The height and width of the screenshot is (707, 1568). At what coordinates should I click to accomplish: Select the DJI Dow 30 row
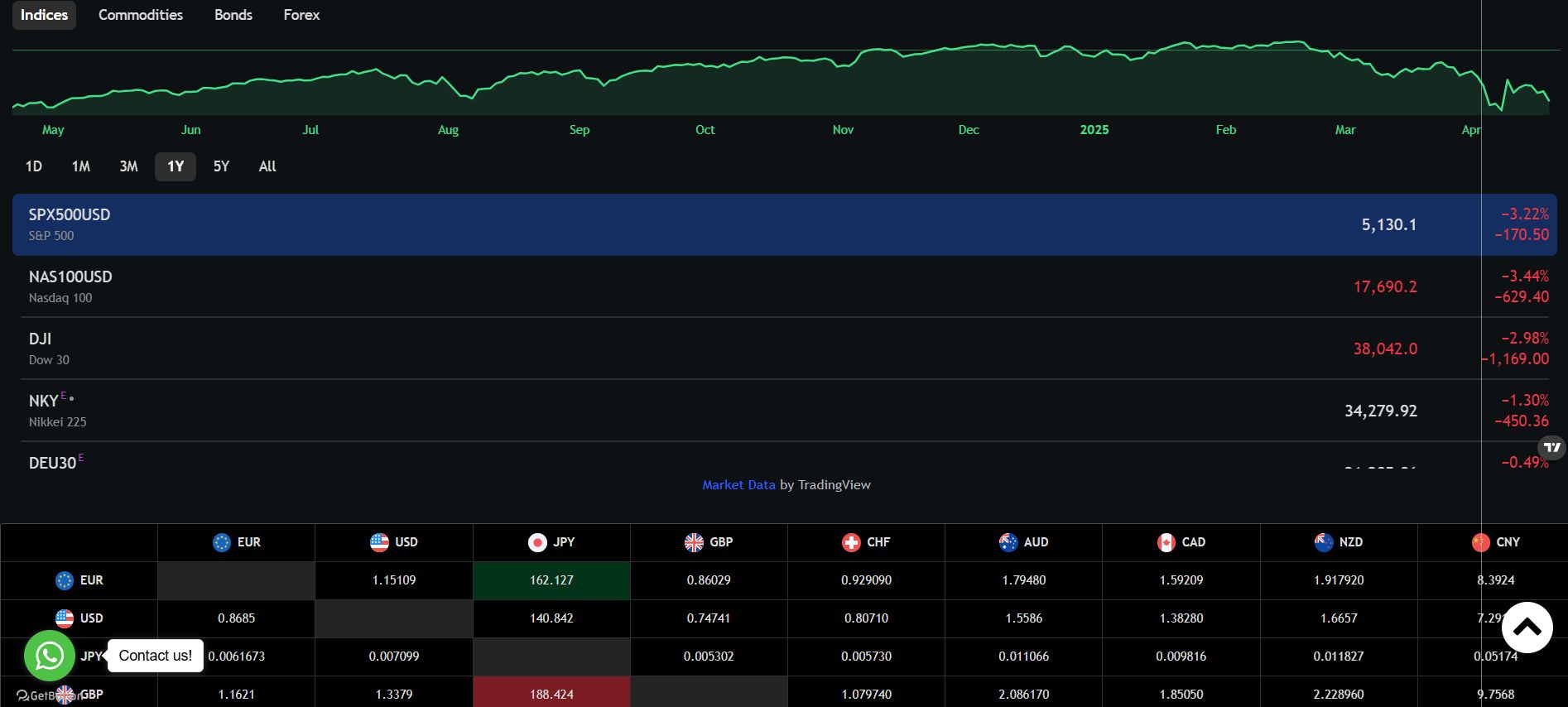coord(784,349)
